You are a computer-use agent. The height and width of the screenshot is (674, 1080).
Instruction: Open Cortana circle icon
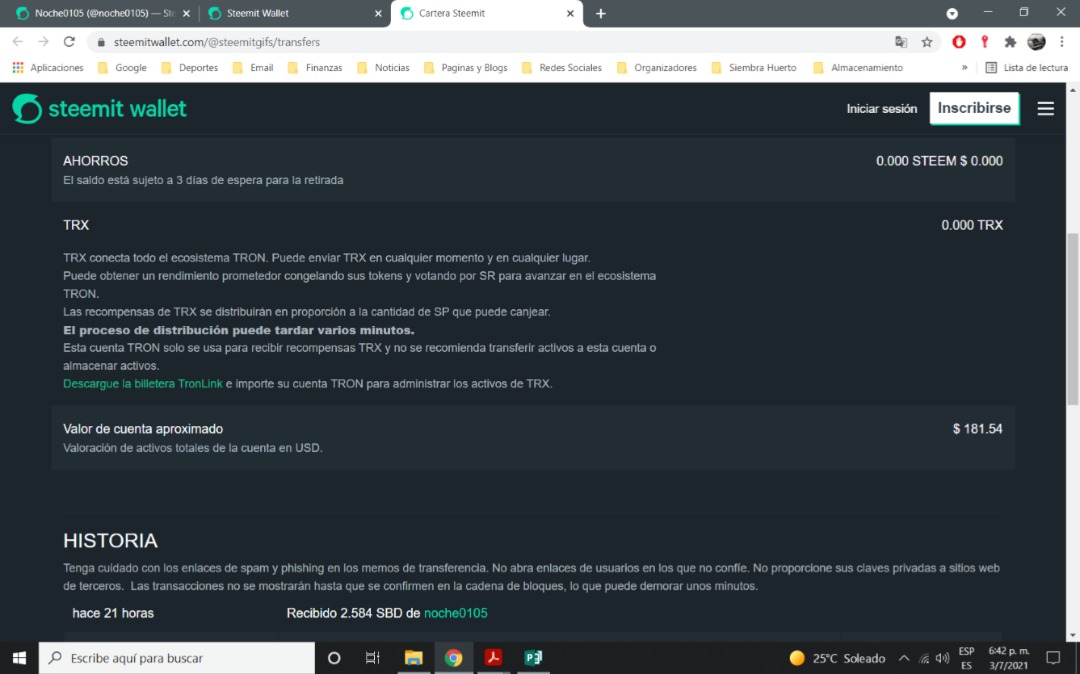point(334,658)
